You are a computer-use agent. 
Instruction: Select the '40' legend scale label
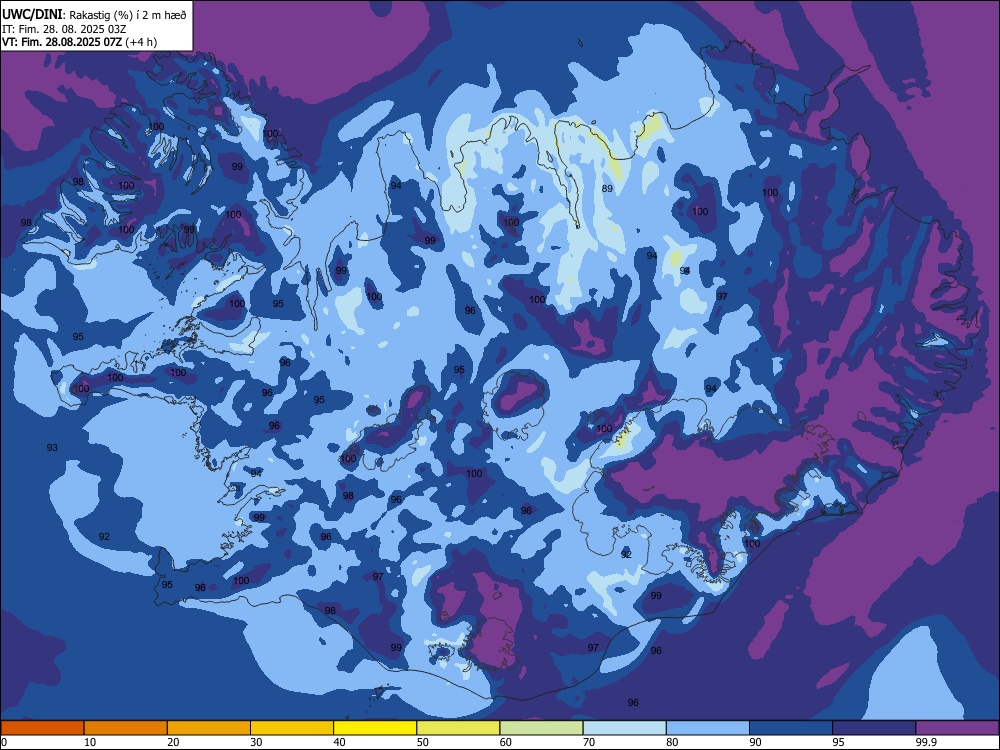(x=340, y=742)
